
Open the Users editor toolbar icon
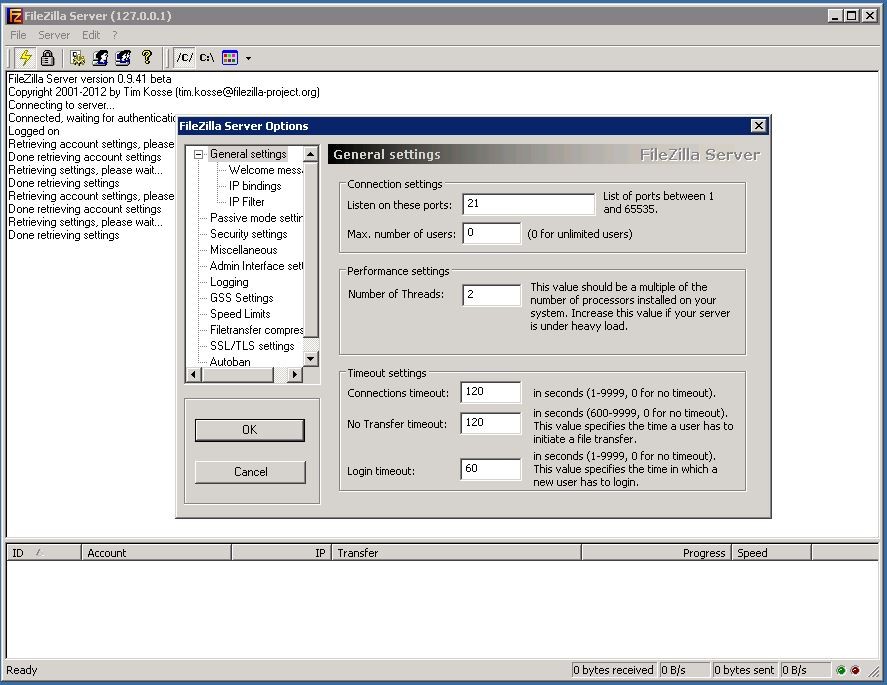coord(100,58)
